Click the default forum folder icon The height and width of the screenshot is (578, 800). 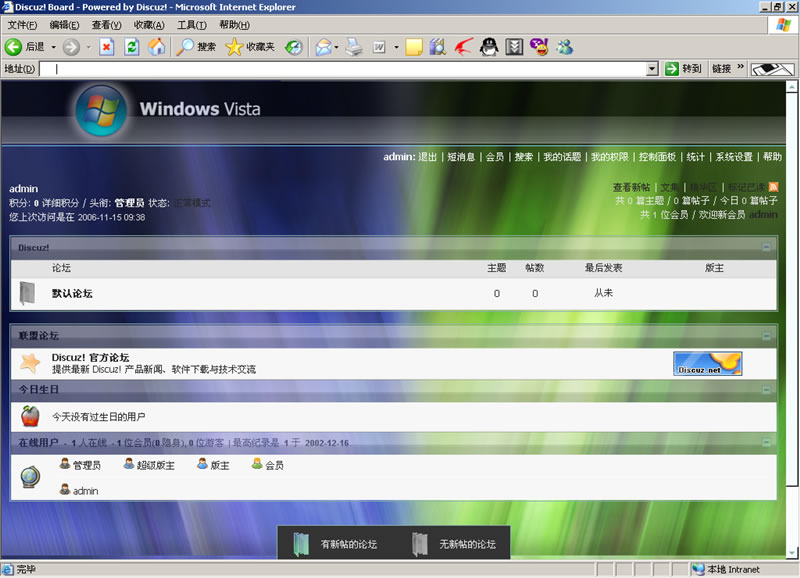[x=27, y=293]
